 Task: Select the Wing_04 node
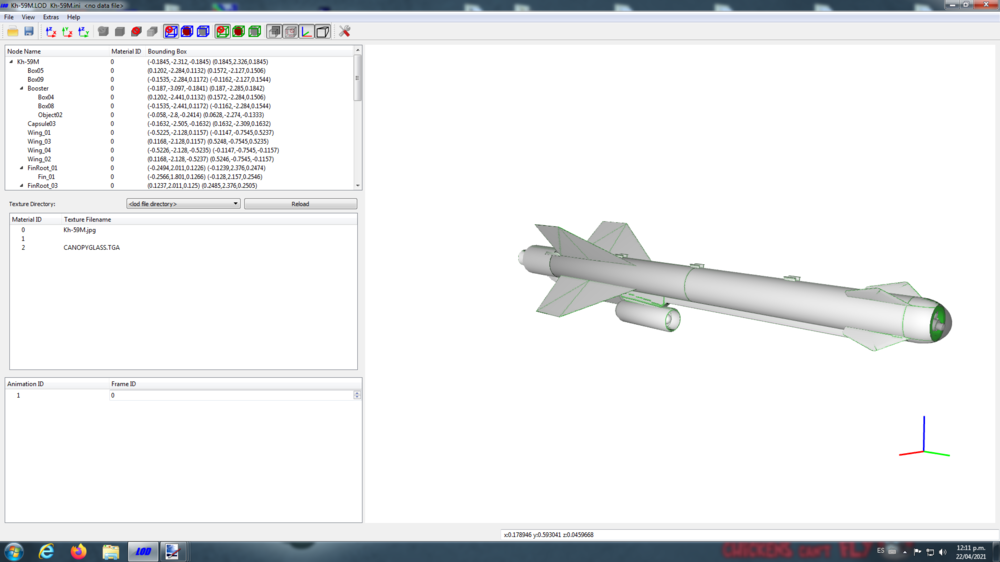[39, 151]
